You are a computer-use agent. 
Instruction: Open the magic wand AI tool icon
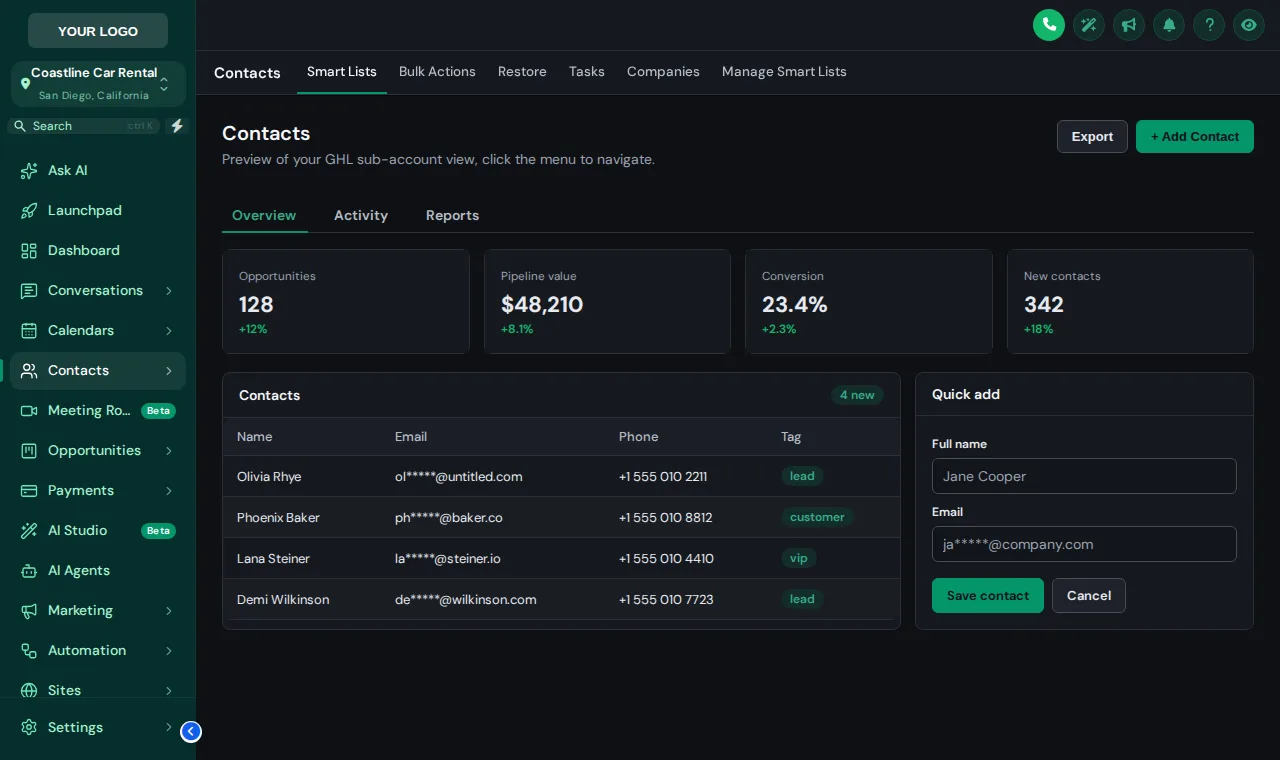coord(1089,25)
